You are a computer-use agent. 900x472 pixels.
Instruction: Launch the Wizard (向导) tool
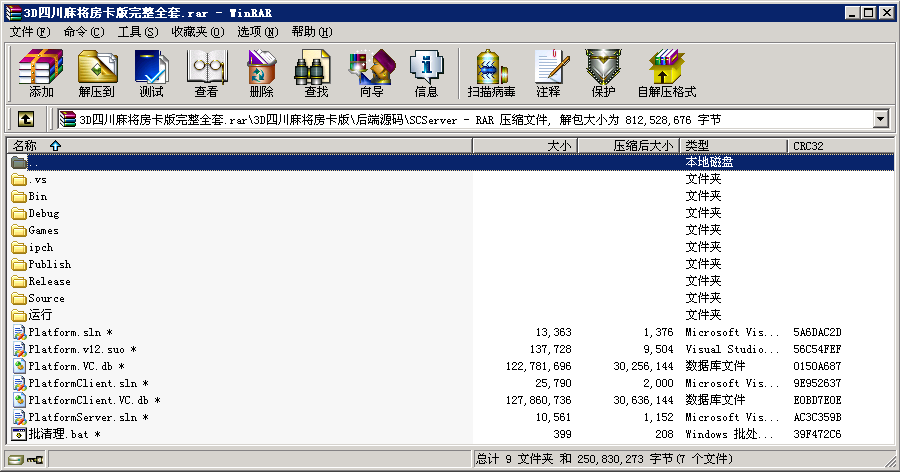click(x=371, y=74)
